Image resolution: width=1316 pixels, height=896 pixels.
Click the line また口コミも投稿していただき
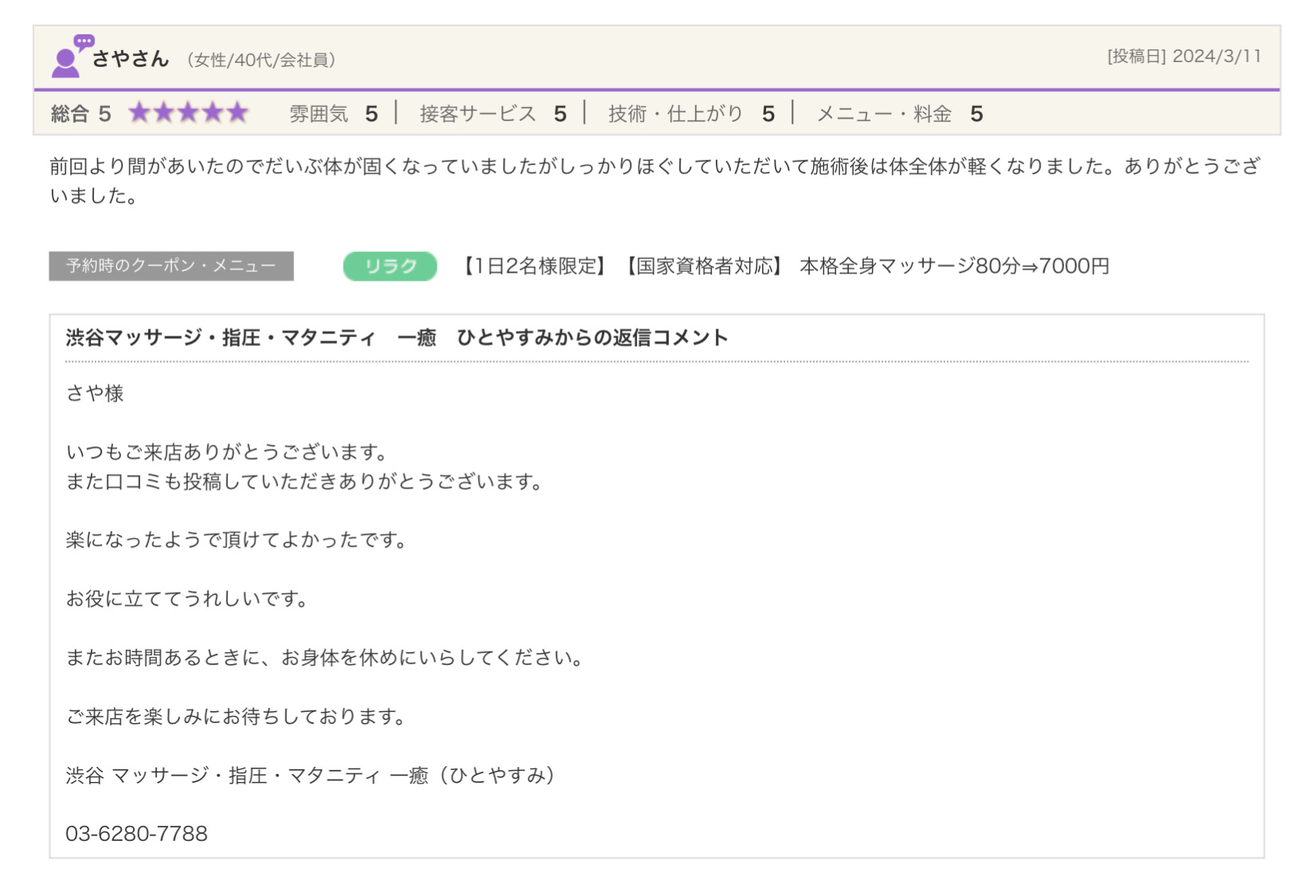(304, 481)
